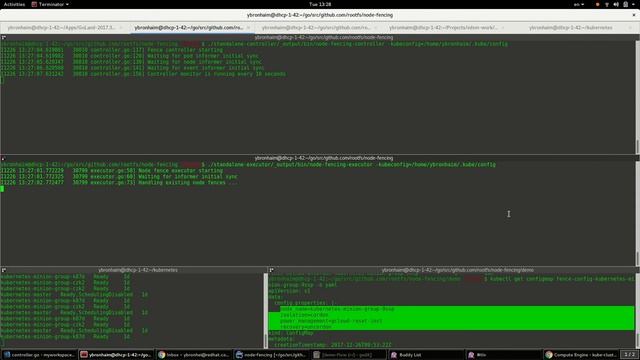
Task: Click the highlighted power_management line
Action: [x=331, y=321]
